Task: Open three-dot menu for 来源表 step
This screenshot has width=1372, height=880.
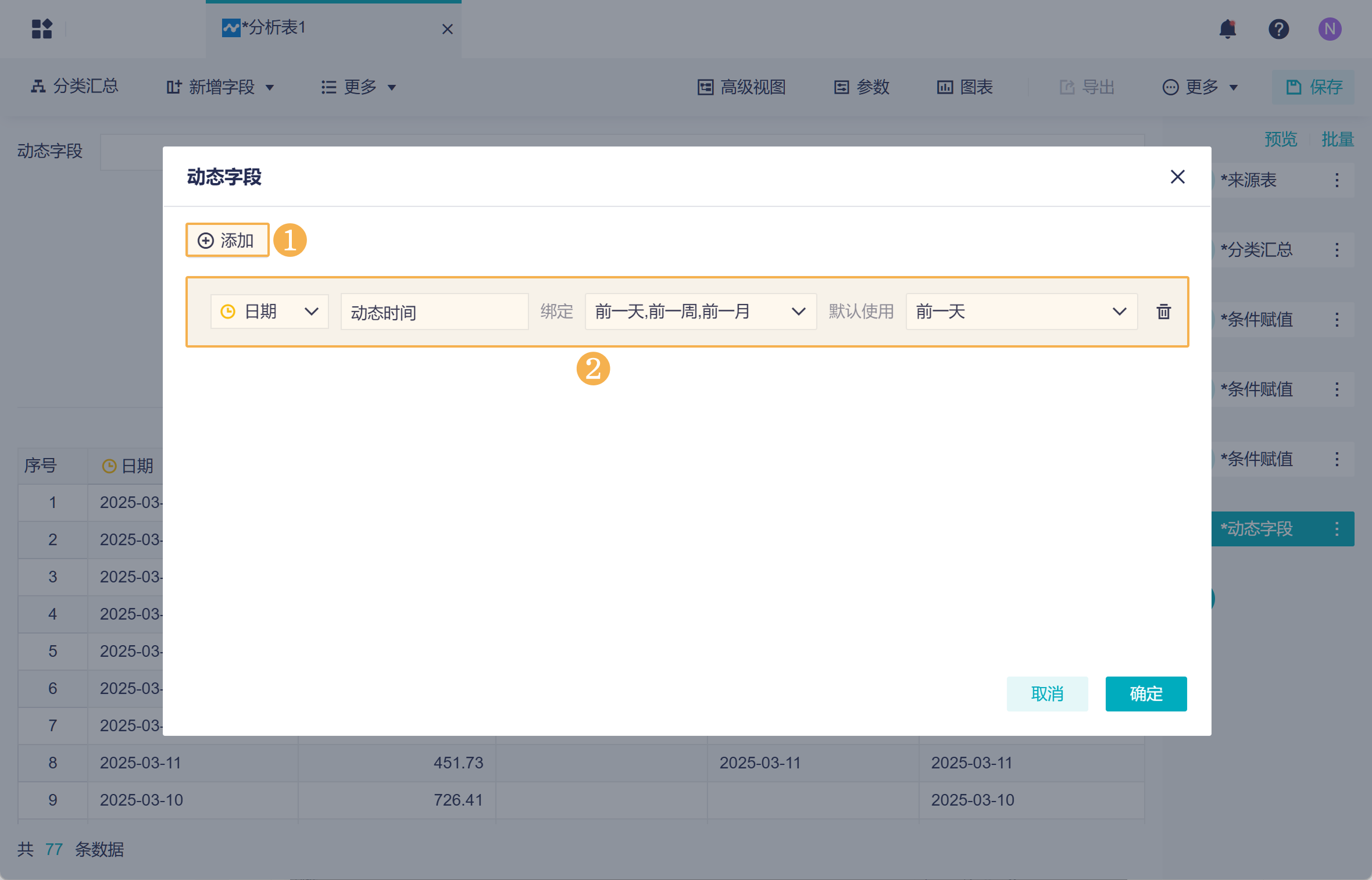Action: (x=1337, y=180)
